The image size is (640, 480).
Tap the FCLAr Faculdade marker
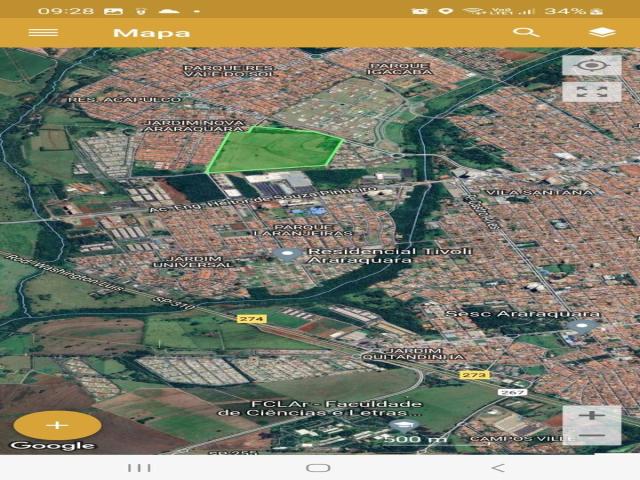pos(403,426)
